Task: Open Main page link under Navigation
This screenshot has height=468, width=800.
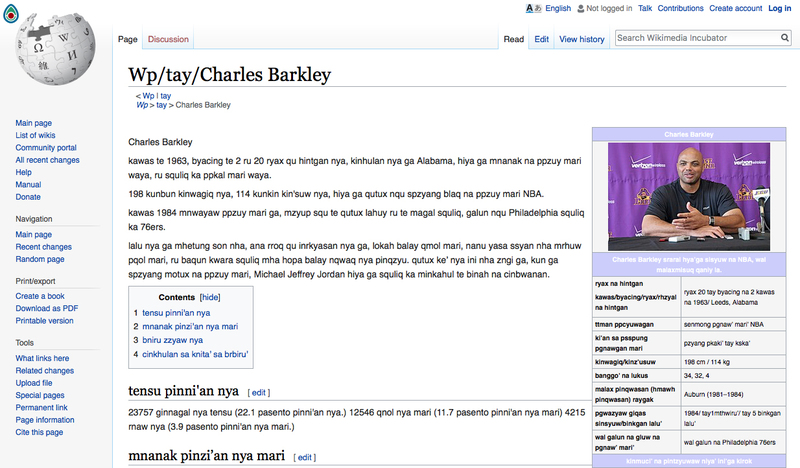Action: [x=33, y=234]
